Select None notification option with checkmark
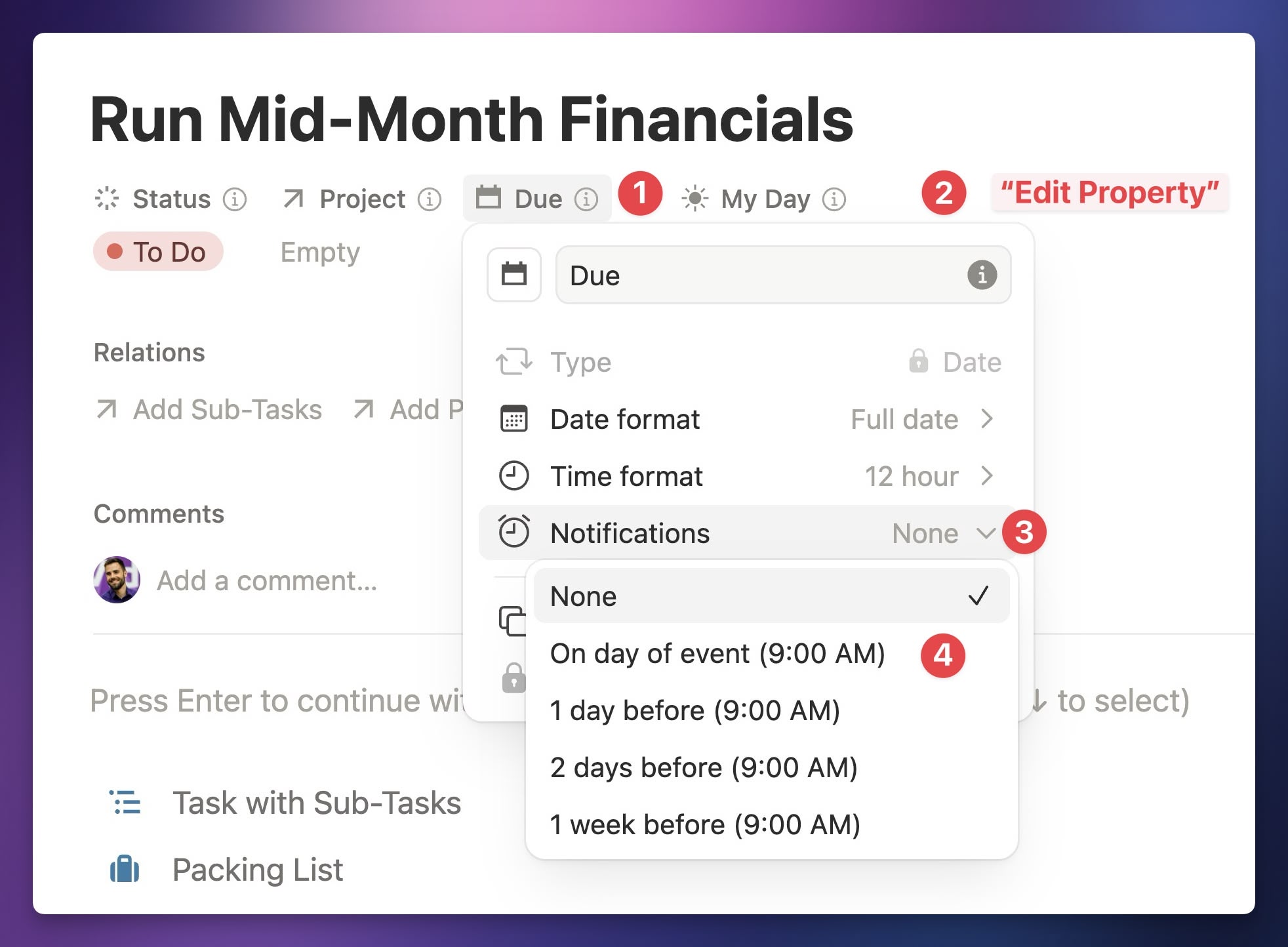The height and width of the screenshot is (947, 1288). coord(771,596)
